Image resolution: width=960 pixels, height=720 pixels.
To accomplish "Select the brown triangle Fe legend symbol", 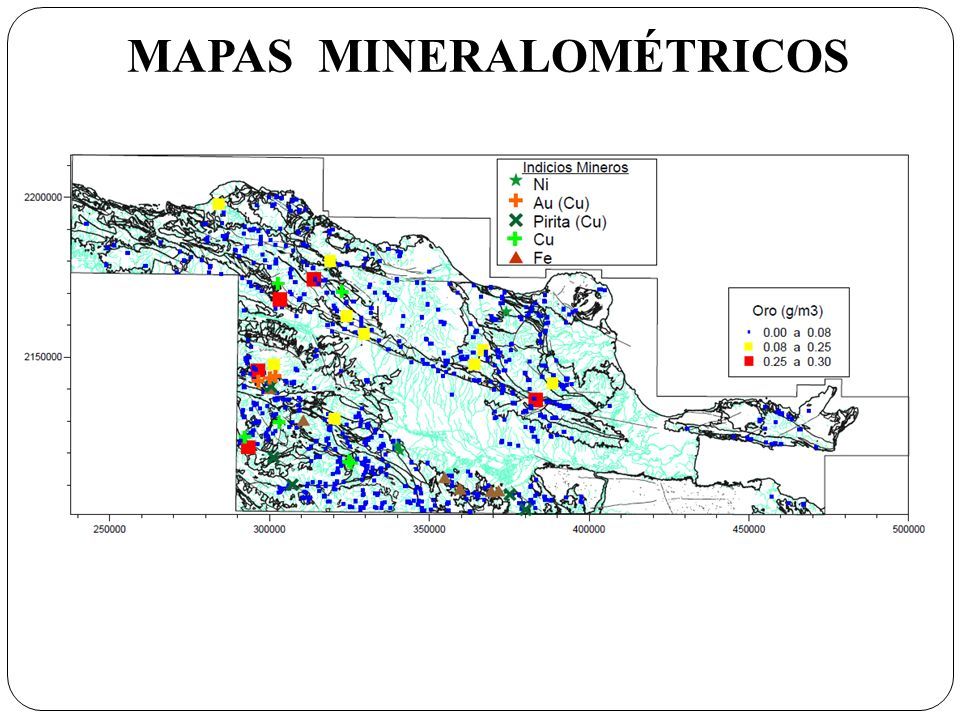I will (x=516, y=257).
